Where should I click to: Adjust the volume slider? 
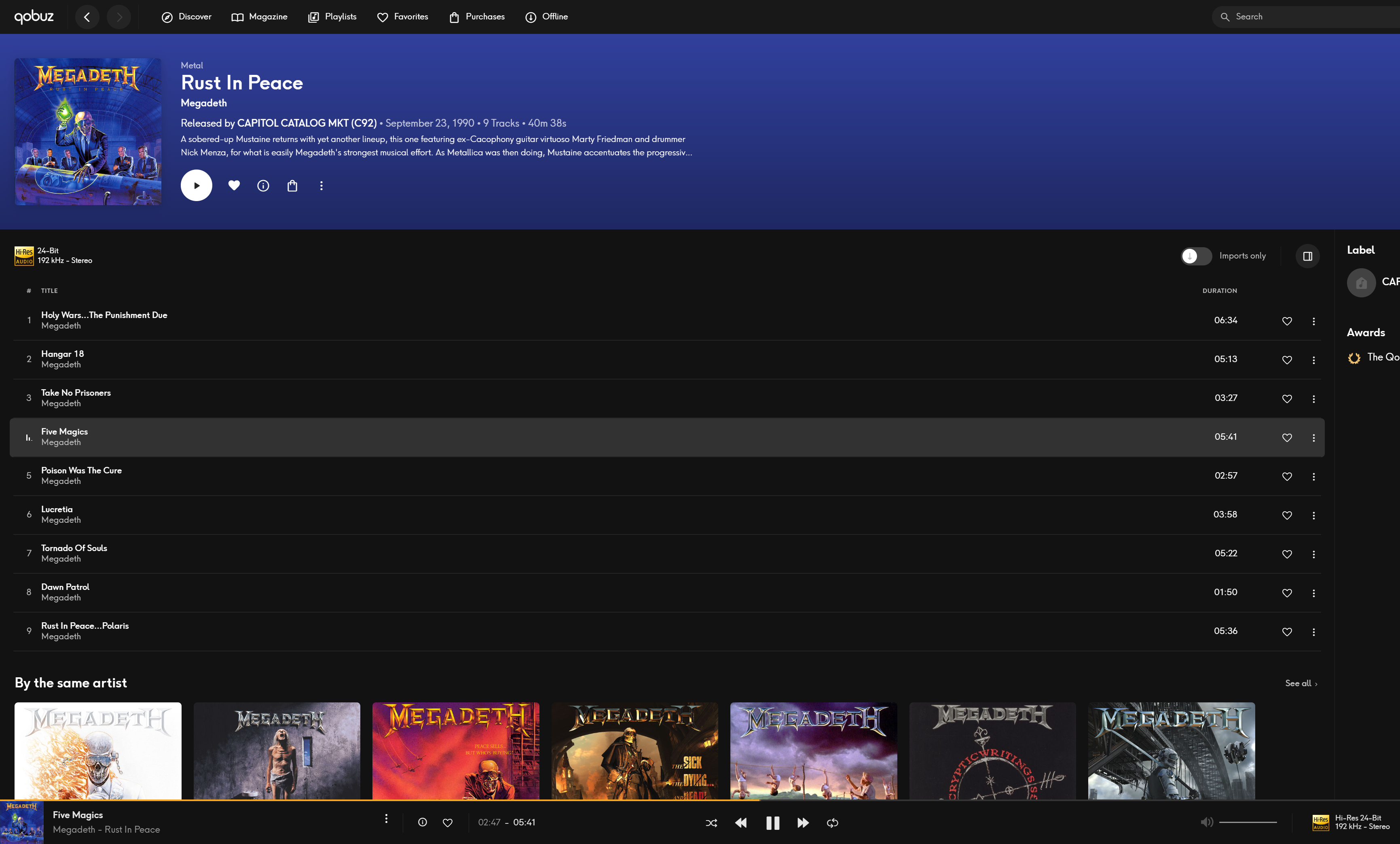(x=1248, y=822)
